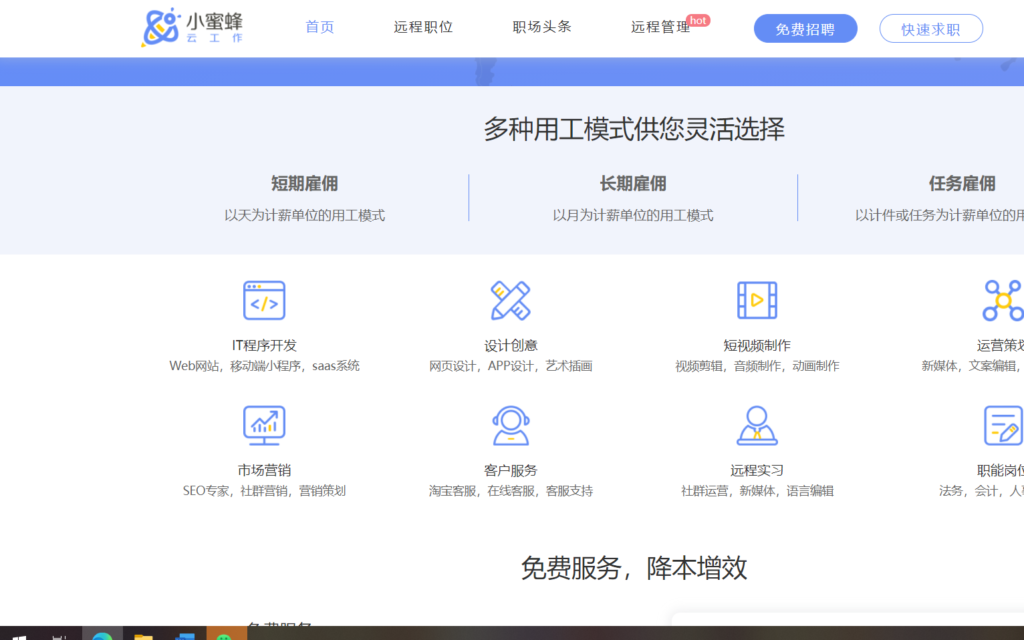Open the 远程职位 menu item

(423, 27)
